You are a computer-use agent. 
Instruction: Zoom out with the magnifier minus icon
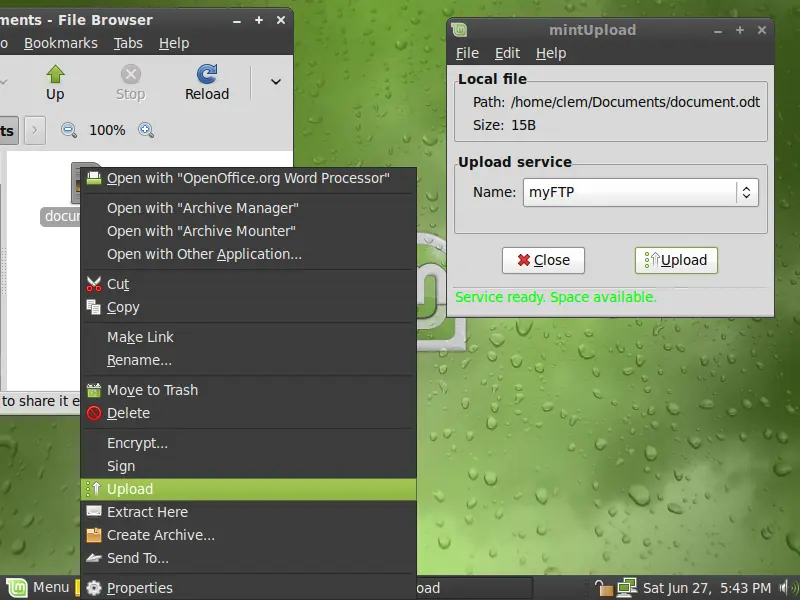[69, 130]
